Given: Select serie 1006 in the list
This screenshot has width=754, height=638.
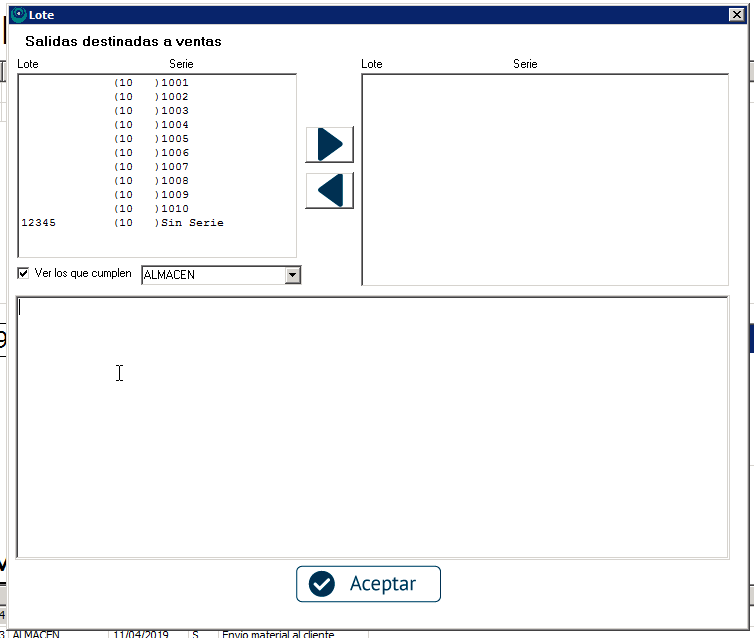Looking at the screenshot, I should [174, 153].
